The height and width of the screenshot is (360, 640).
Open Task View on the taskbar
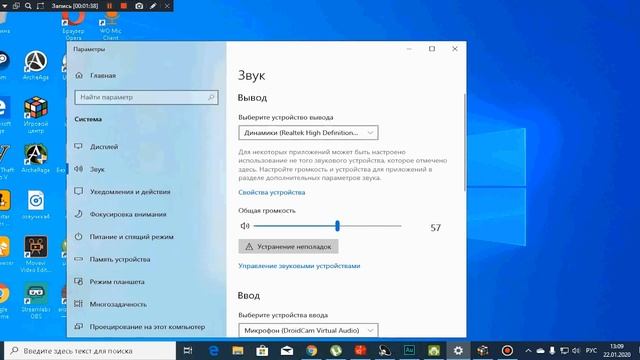coord(188,351)
